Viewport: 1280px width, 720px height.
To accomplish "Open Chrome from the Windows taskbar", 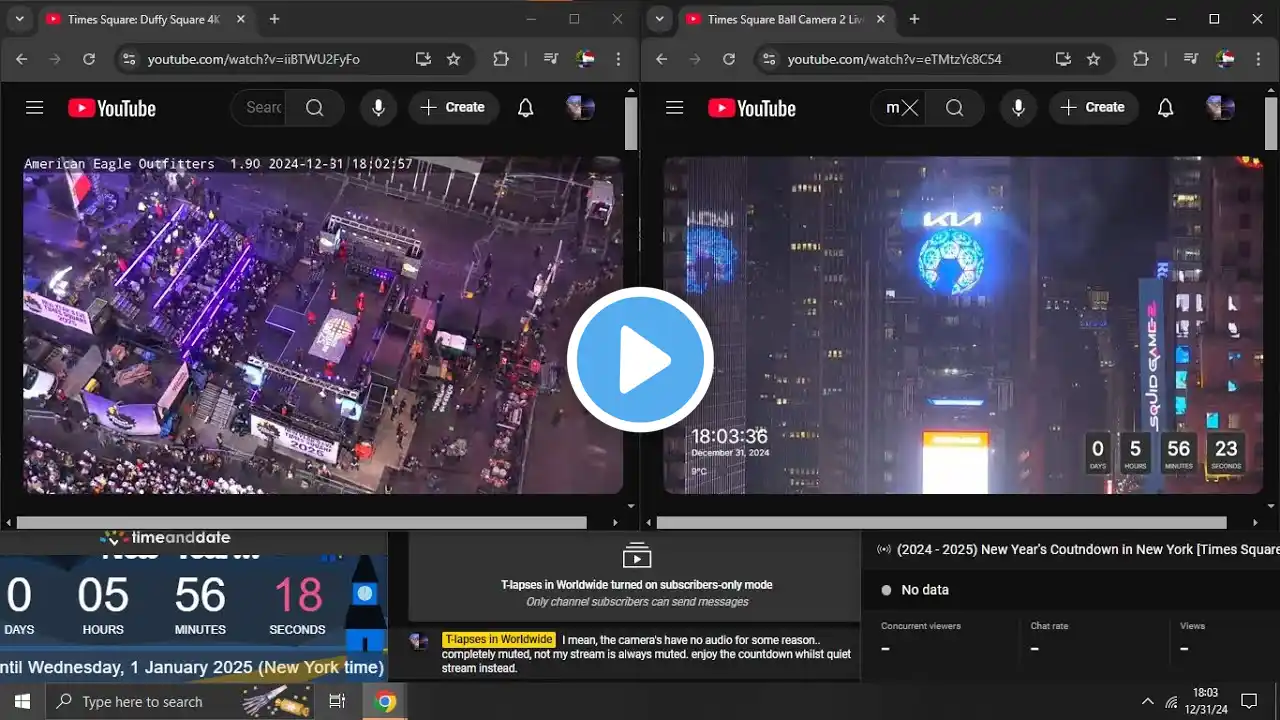I will point(385,701).
